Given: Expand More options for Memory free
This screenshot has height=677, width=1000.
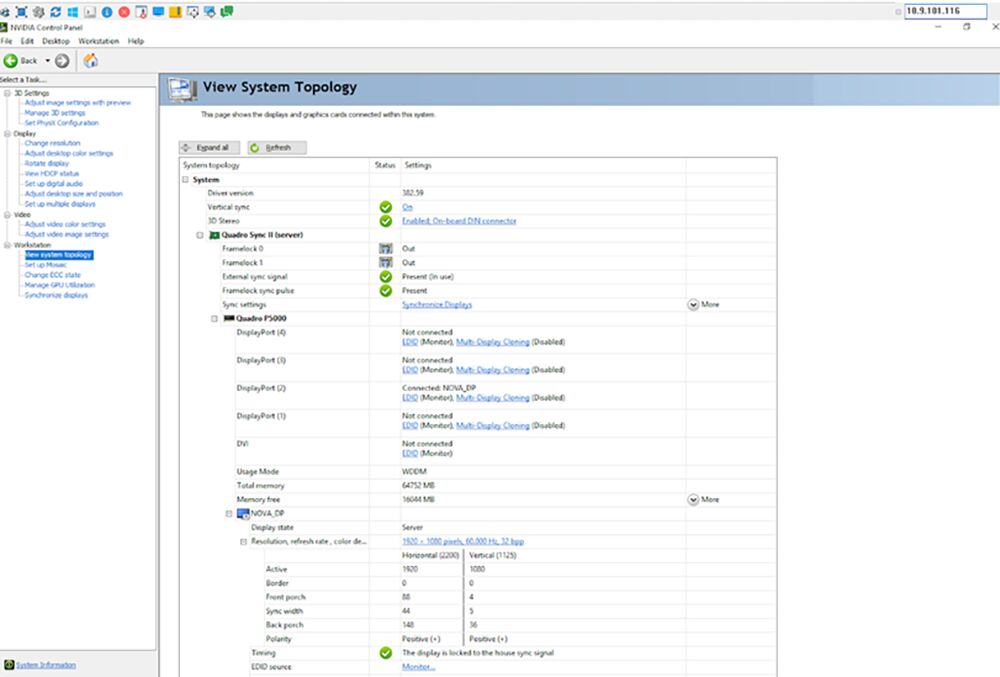Looking at the screenshot, I should click(x=703, y=500).
